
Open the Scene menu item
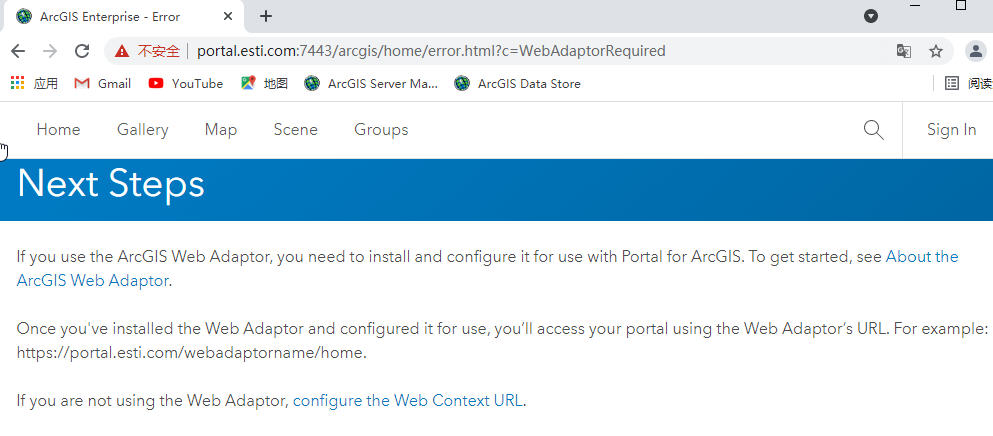coord(295,129)
